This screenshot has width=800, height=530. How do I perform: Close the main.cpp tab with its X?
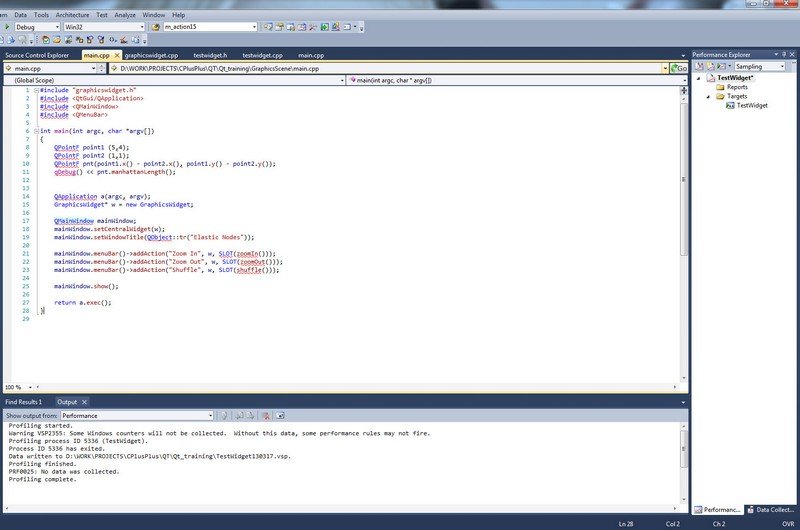(x=115, y=55)
